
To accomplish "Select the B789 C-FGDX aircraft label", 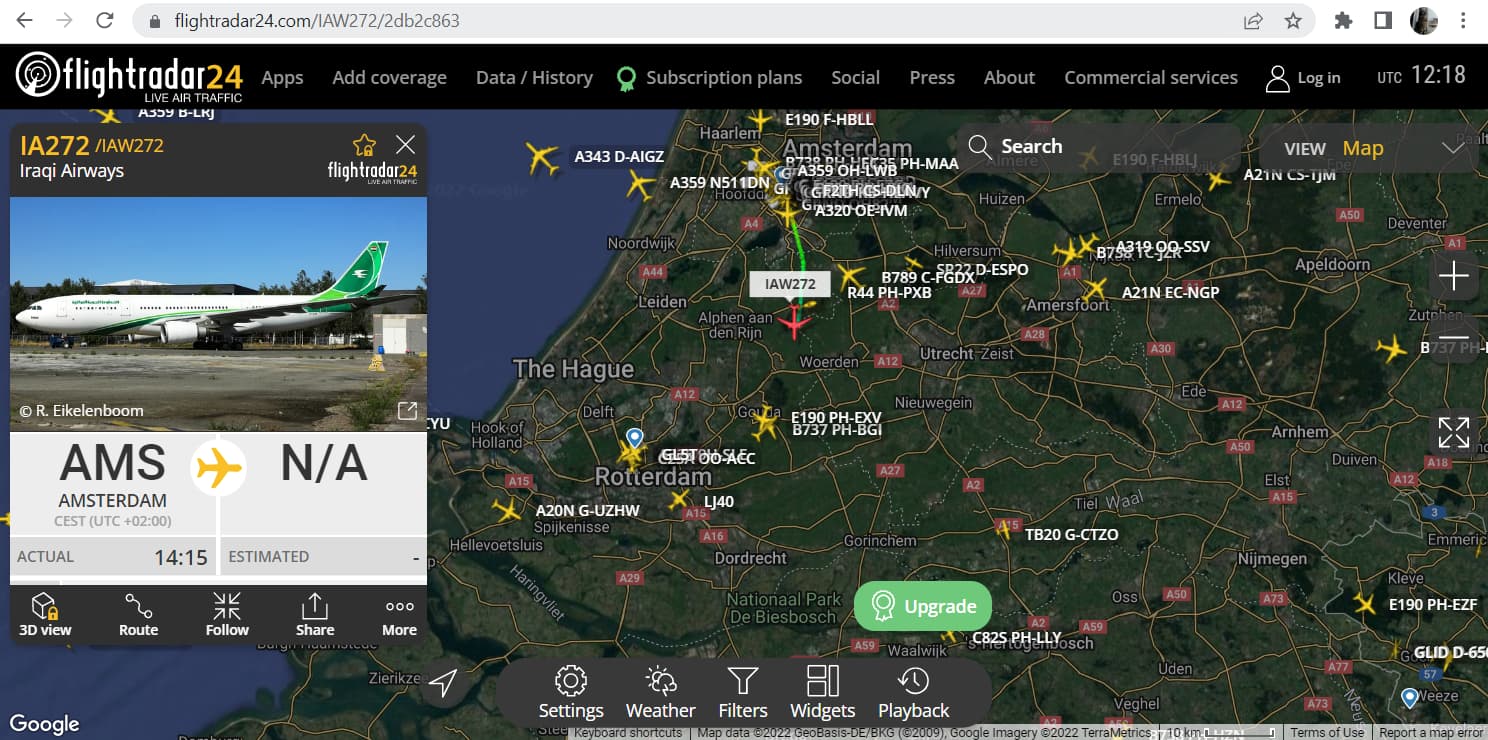I will tap(928, 278).
